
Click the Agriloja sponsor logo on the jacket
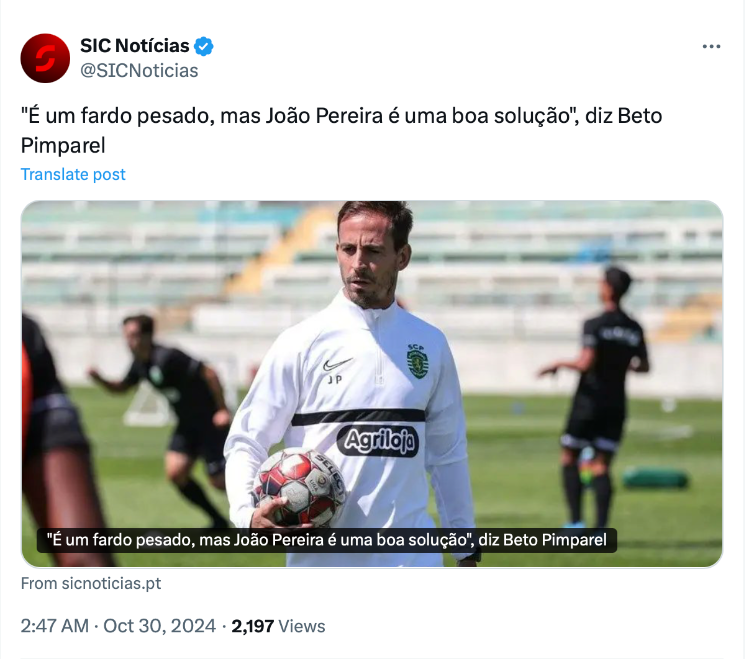(378, 440)
